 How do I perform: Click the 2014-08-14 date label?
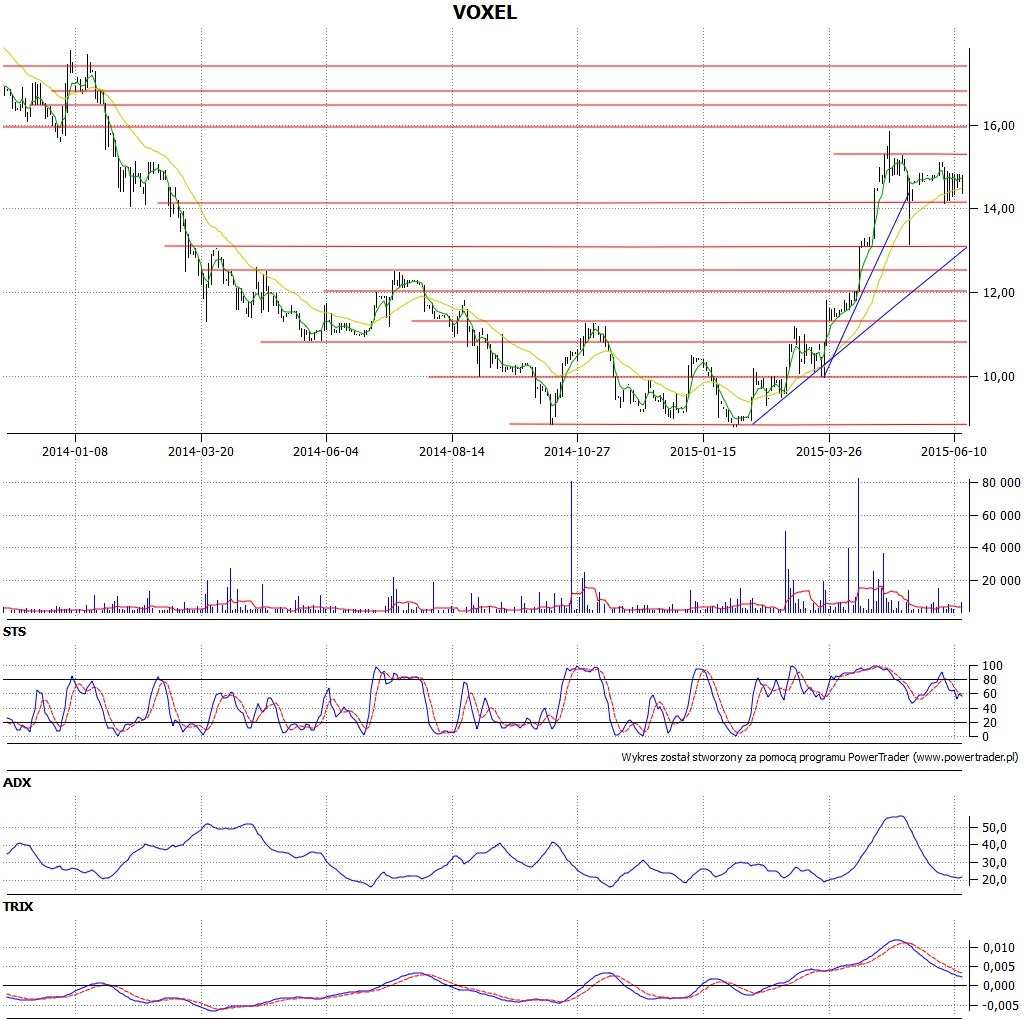[x=452, y=451]
